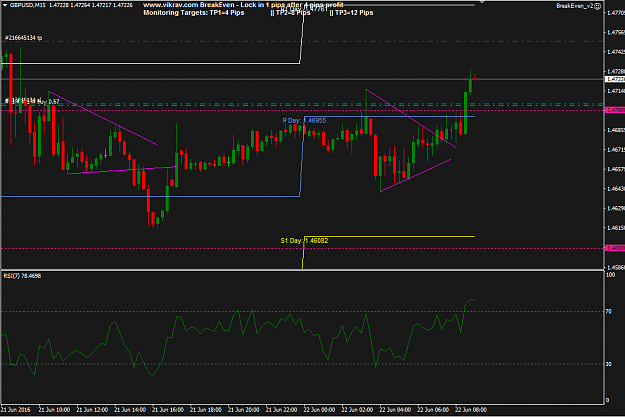Click the RSI level 70 axis label
The height and width of the screenshot is (417, 625).
point(608,311)
